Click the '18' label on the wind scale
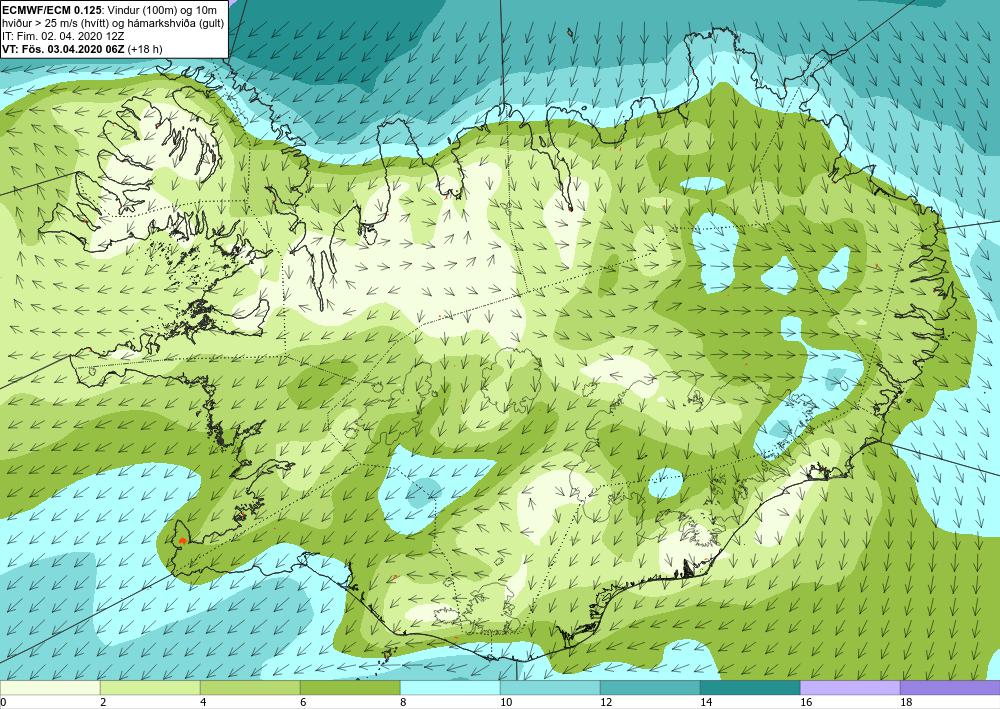Image resolution: width=1000 pixels, height=709 pixels. pyautogui.click(x=906, y=703)
